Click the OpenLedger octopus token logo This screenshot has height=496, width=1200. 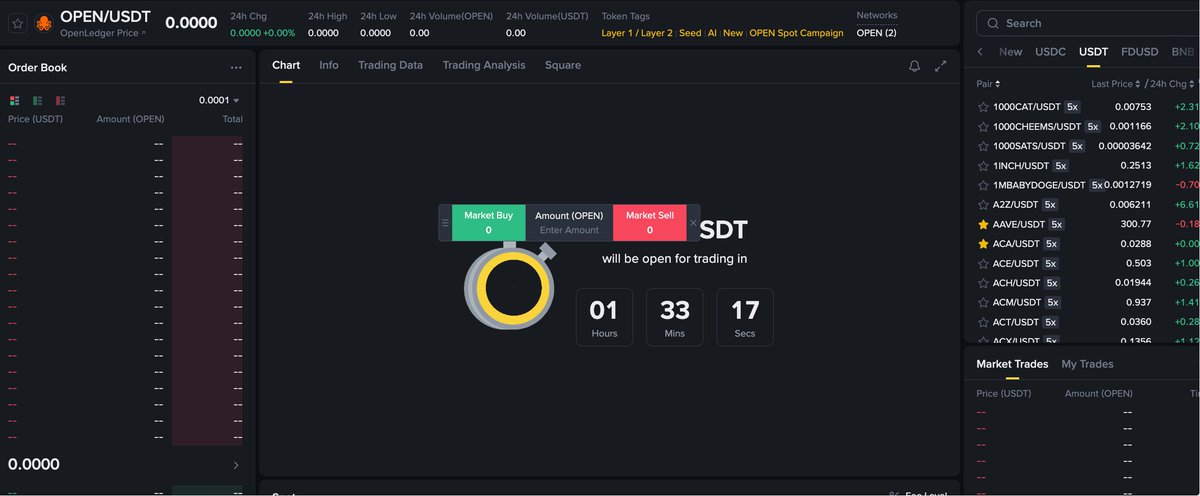coord(44,23)
